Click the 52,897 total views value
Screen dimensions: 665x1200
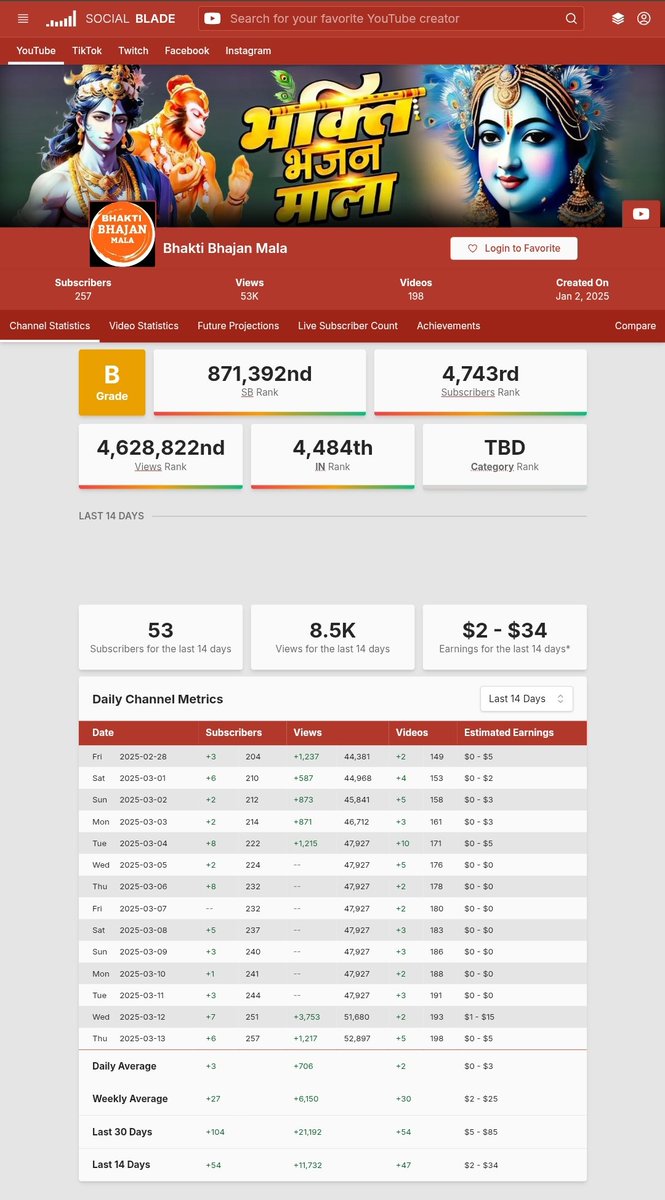point(357,1039)
